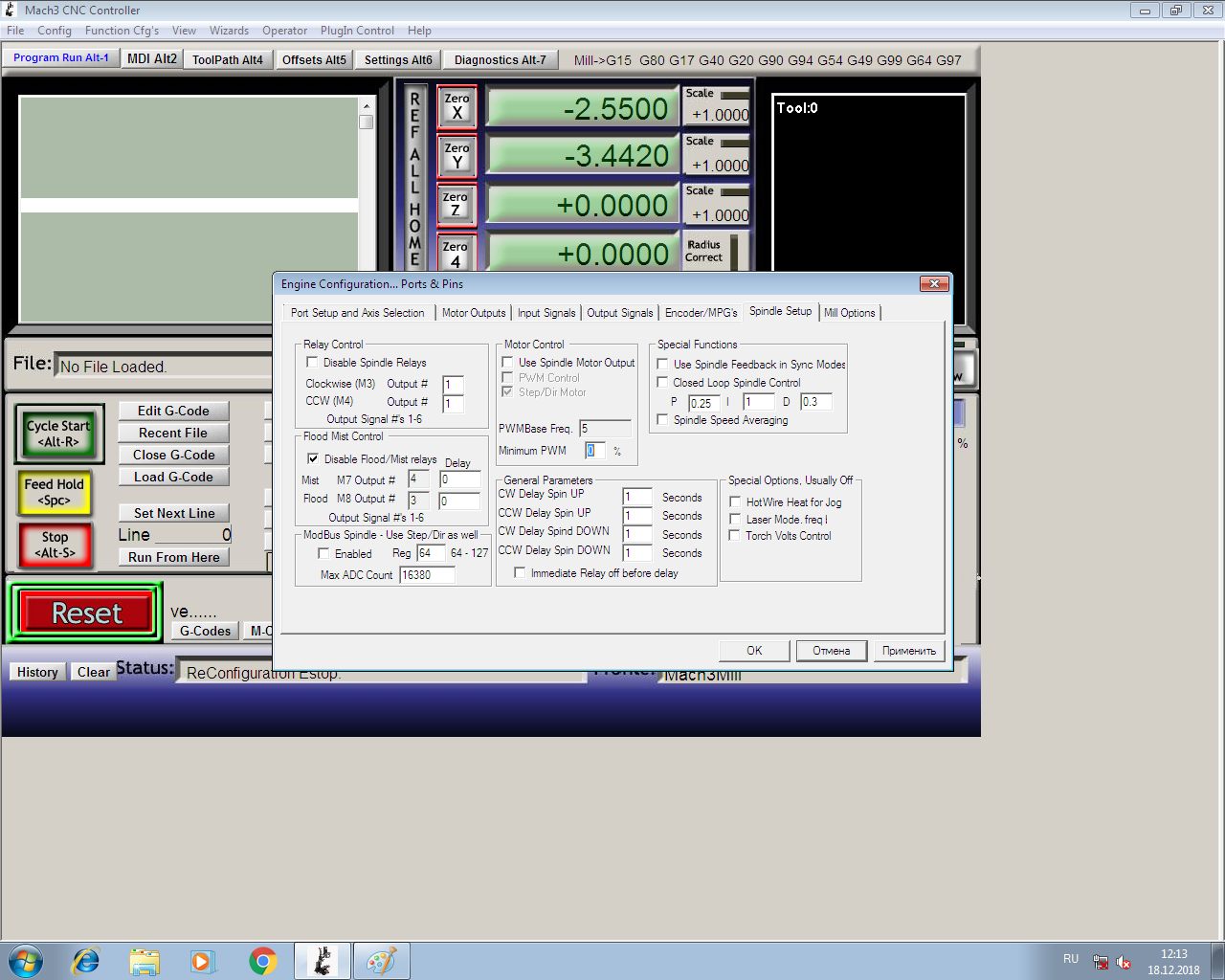This screenshot has width=1225, height=980.
Task: Toggle Spindle Speed Averaging
Action: click(x=662, y=419)
